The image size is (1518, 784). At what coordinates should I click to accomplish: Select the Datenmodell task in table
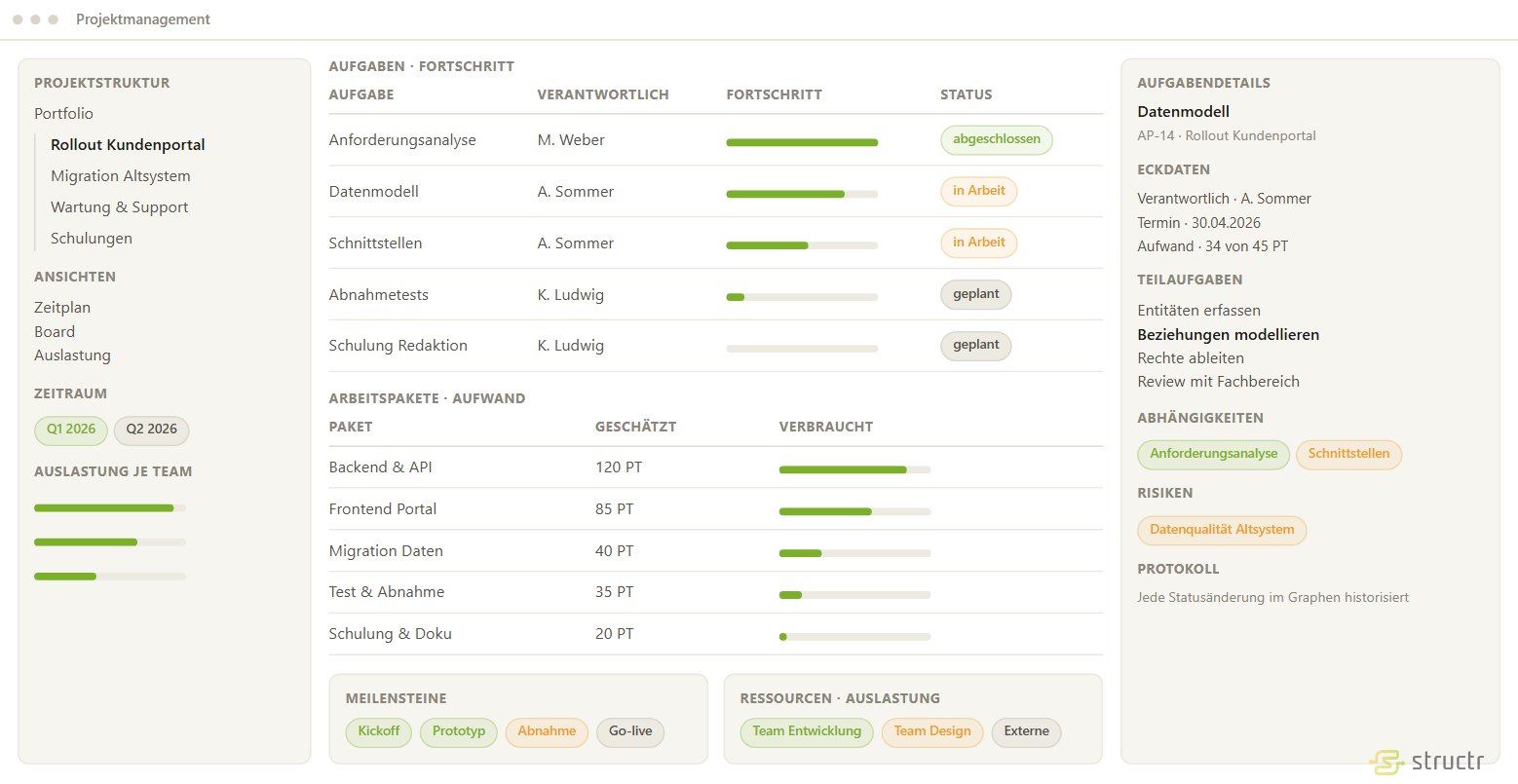(716, 192)
